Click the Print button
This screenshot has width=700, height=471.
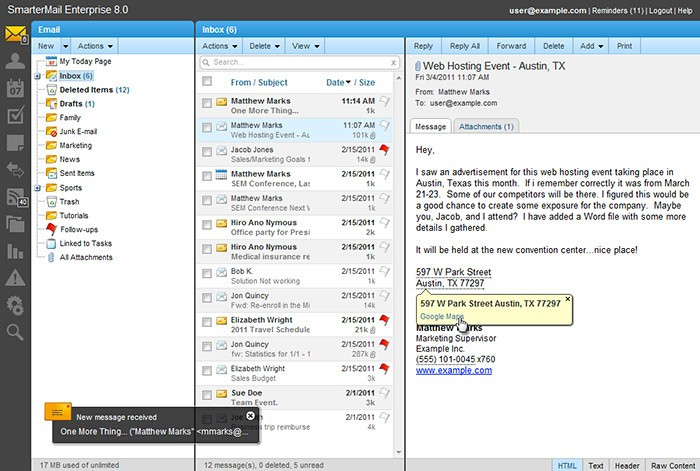coord(624,46)
